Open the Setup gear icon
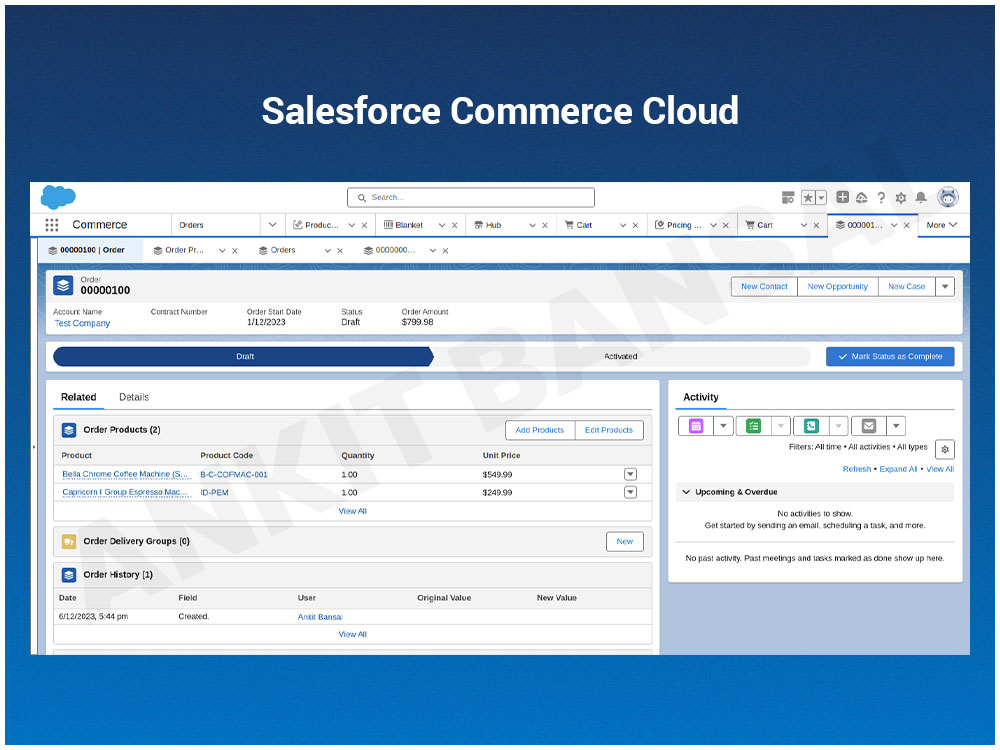Image resolution: width=1000 pixels, height=750 pixels. click(901, 198)
